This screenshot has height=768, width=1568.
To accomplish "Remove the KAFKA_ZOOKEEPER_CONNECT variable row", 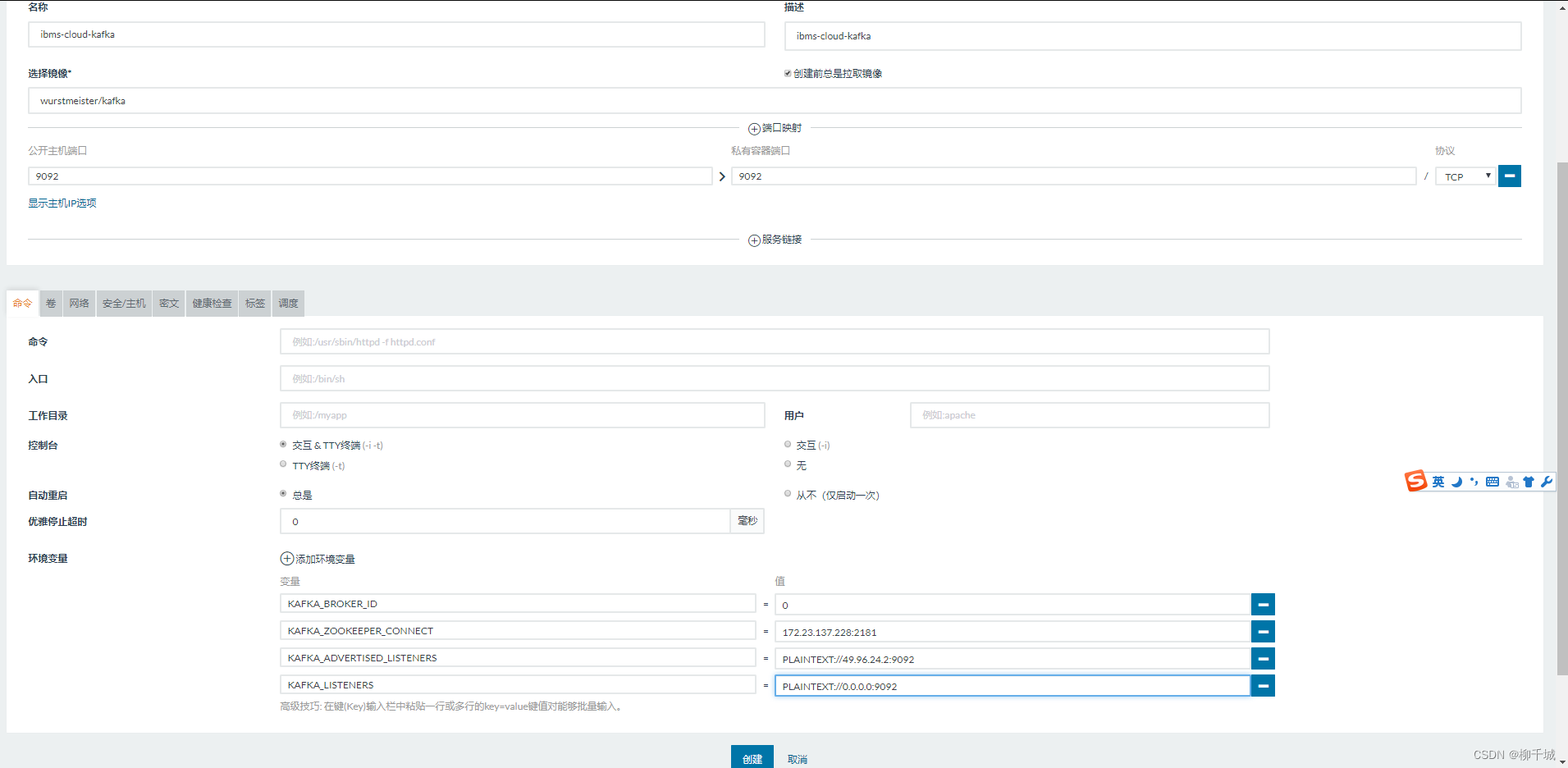I will tap(1263, 632).
